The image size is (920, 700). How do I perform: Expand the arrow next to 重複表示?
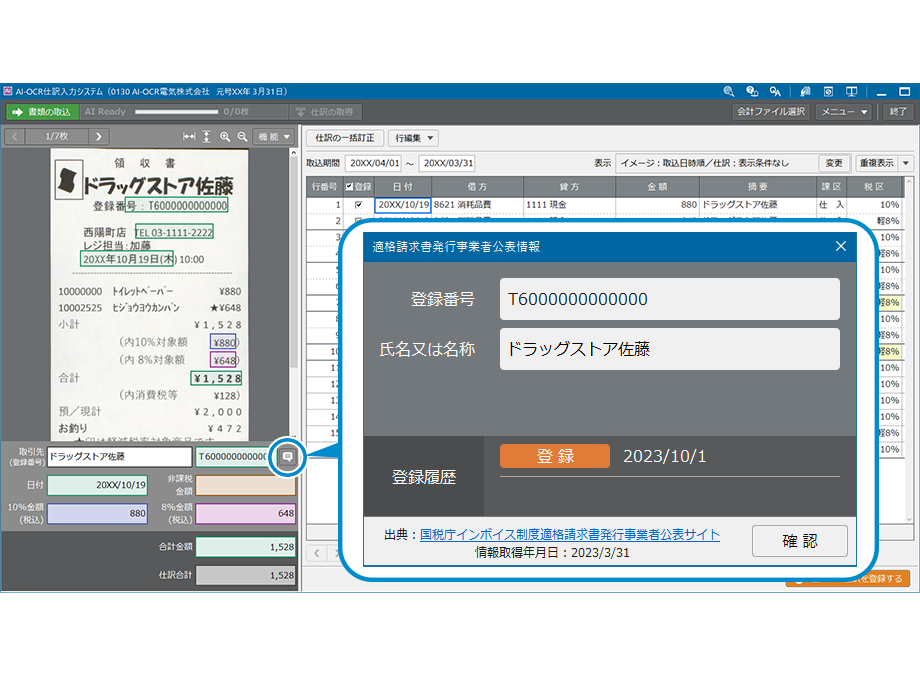click(906, 163)
